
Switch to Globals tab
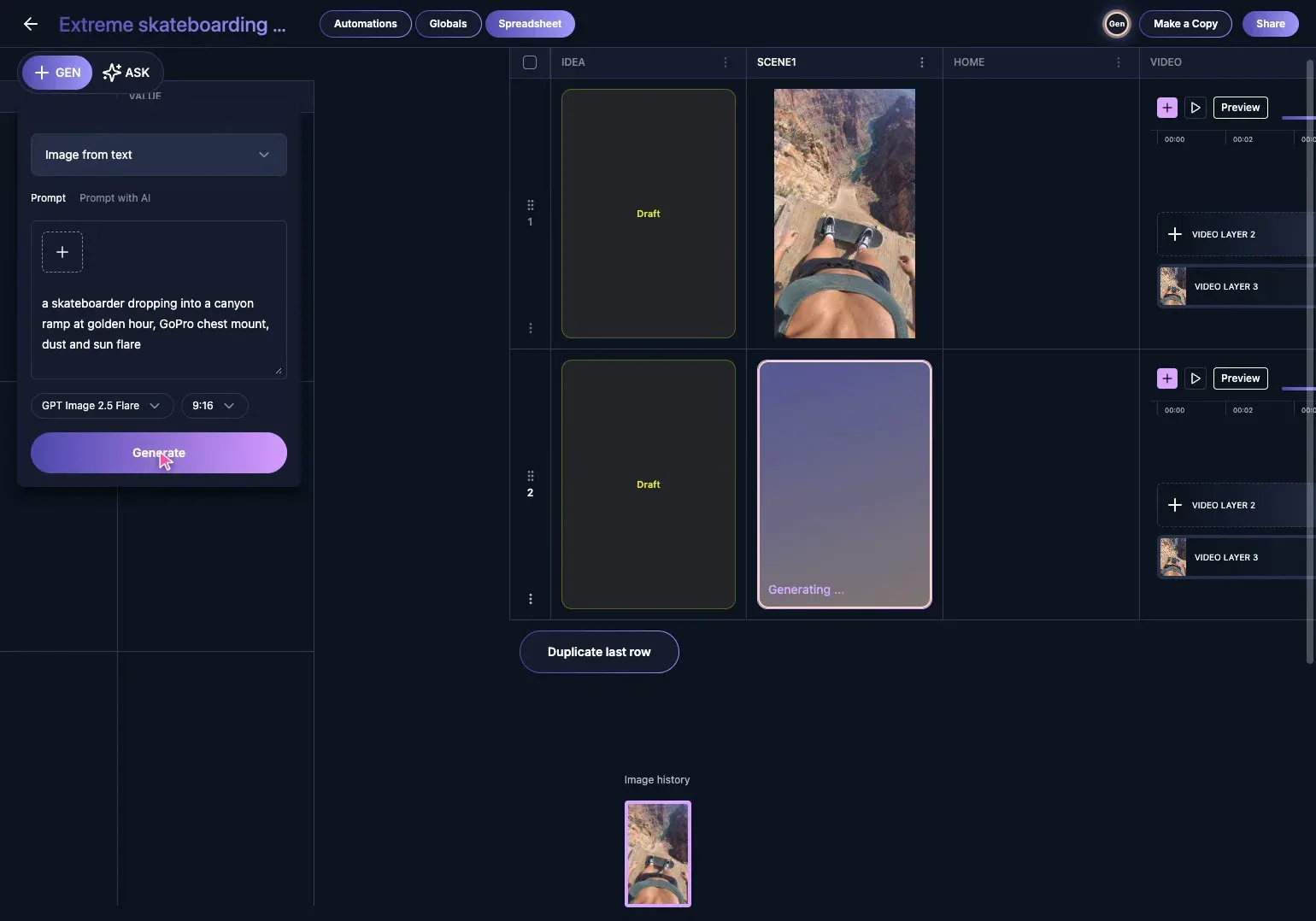(449, 24)
